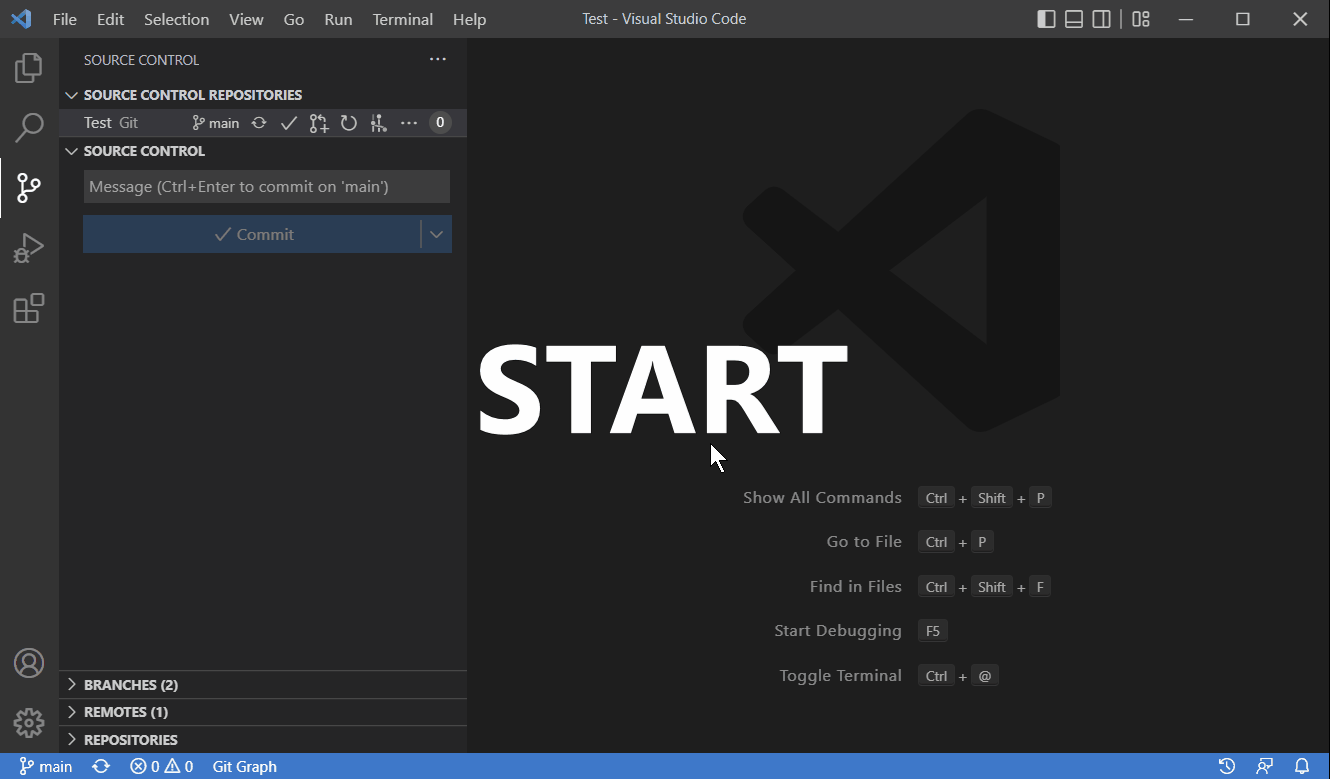The width and height of the screenshot is (1330, 779).
Task: Toggle the primary side bar
Action: 1046,19
